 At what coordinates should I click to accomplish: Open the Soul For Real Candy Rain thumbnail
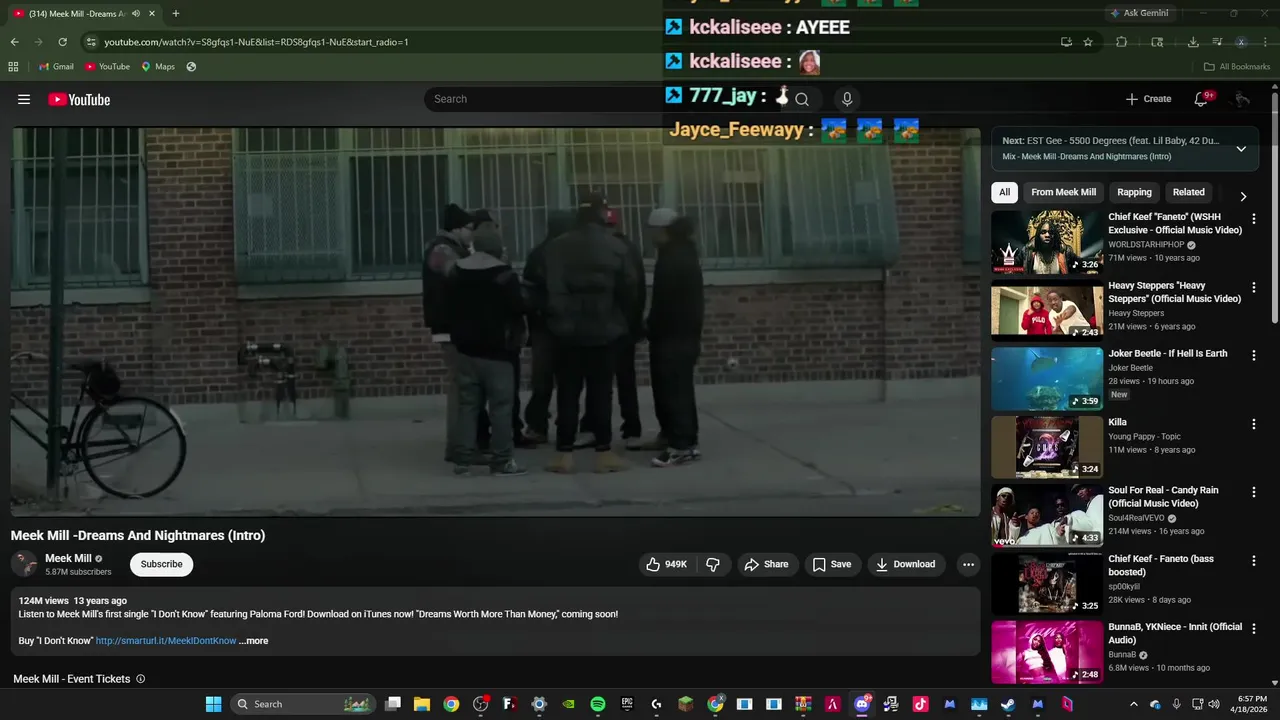1047,515
